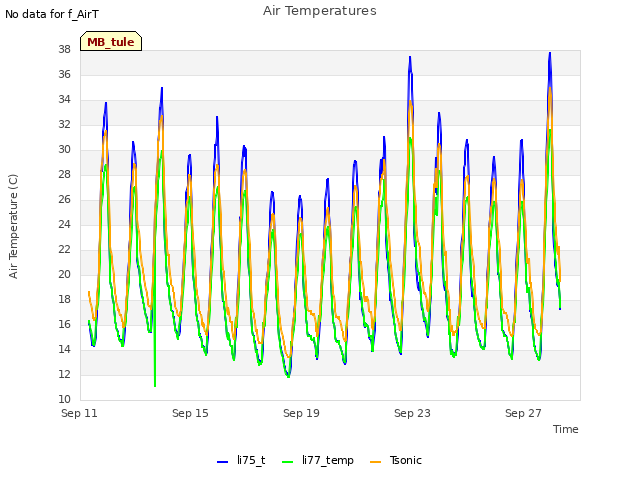
Task: Click the 10 y-axis tick label
Action: pyautogui.click(x=64, y=399)
